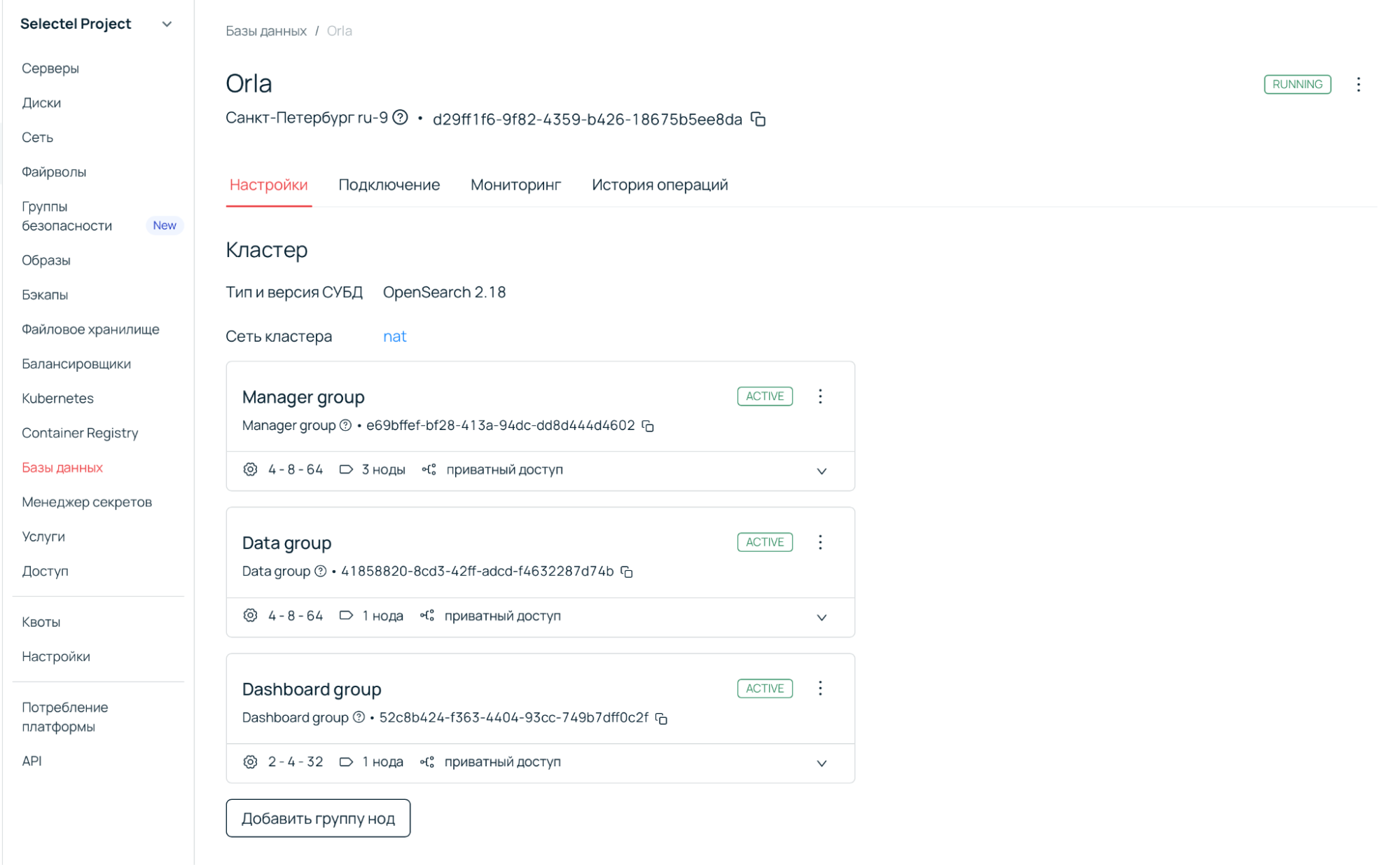This screenshot has height=865, width=1400.
Task: Go to Kubernetes in the sidebar
Action: click(57, 398)
